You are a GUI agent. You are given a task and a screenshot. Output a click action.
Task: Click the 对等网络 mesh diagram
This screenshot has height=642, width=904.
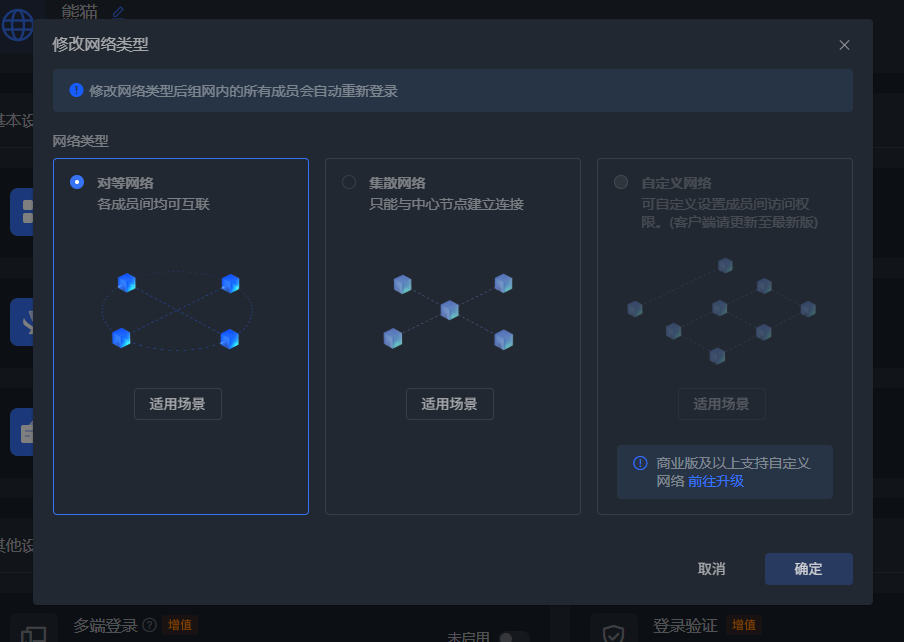pos(178,311)
